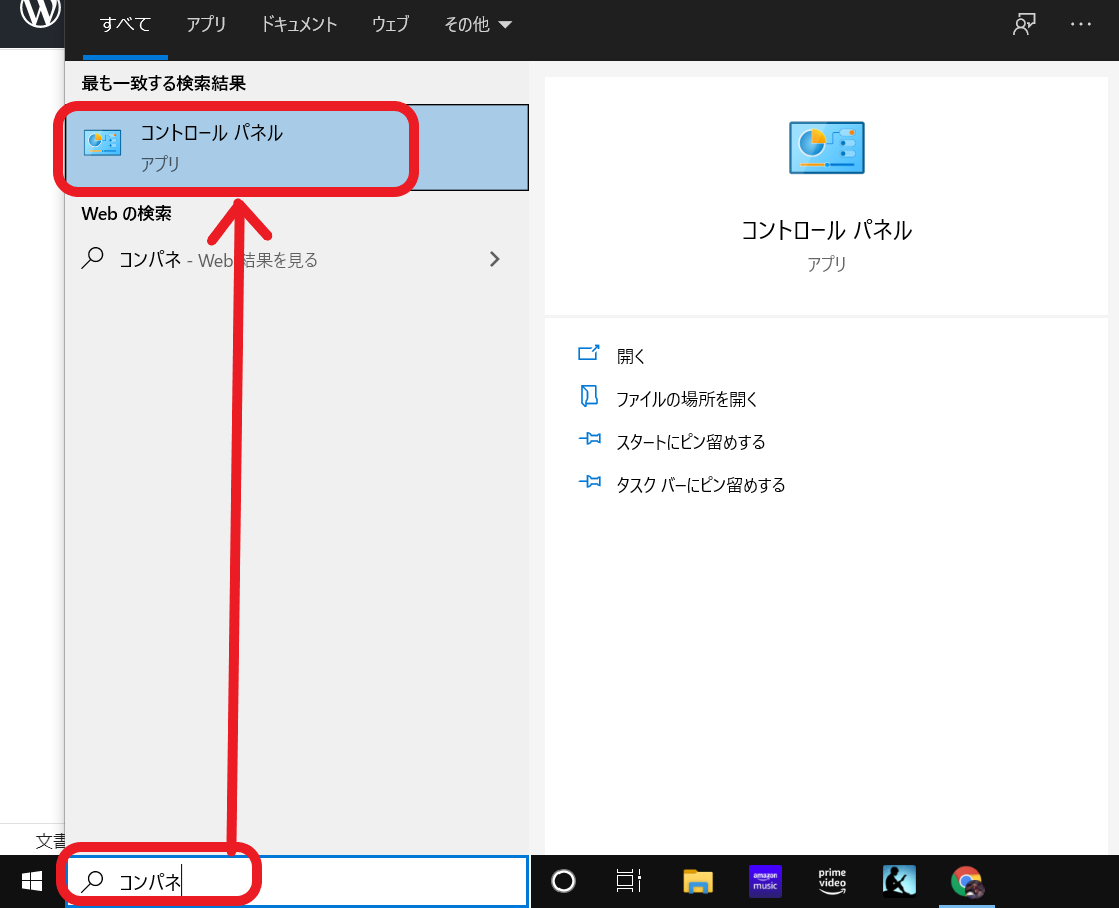Screen dimensions: 1119x908
Task: Click the Windows Start button
Action: pyautogui.click(x=31, y=882)
